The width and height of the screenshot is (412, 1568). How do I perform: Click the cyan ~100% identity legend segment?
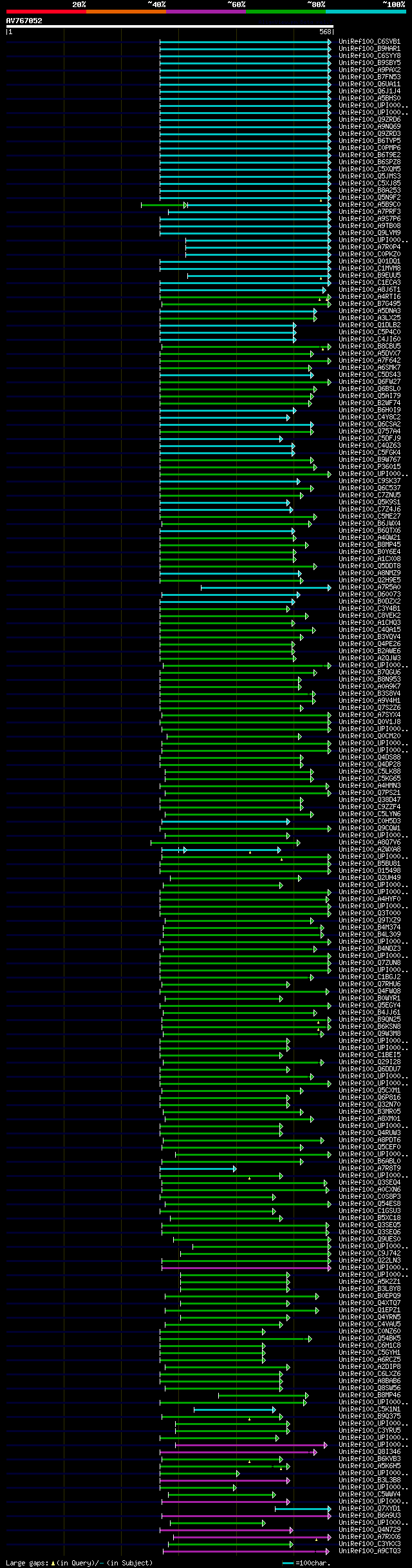click(366, 12)
